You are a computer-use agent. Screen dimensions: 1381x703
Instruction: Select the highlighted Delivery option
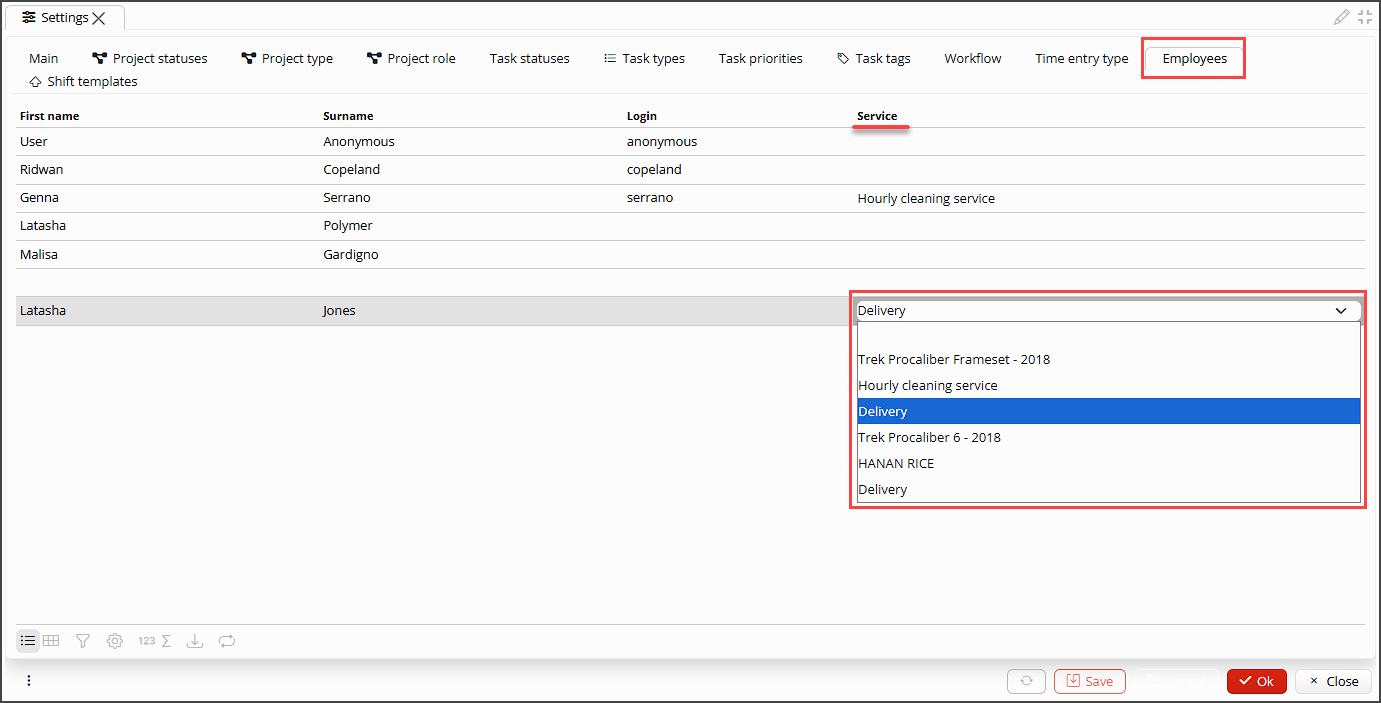pos(1109,411)
